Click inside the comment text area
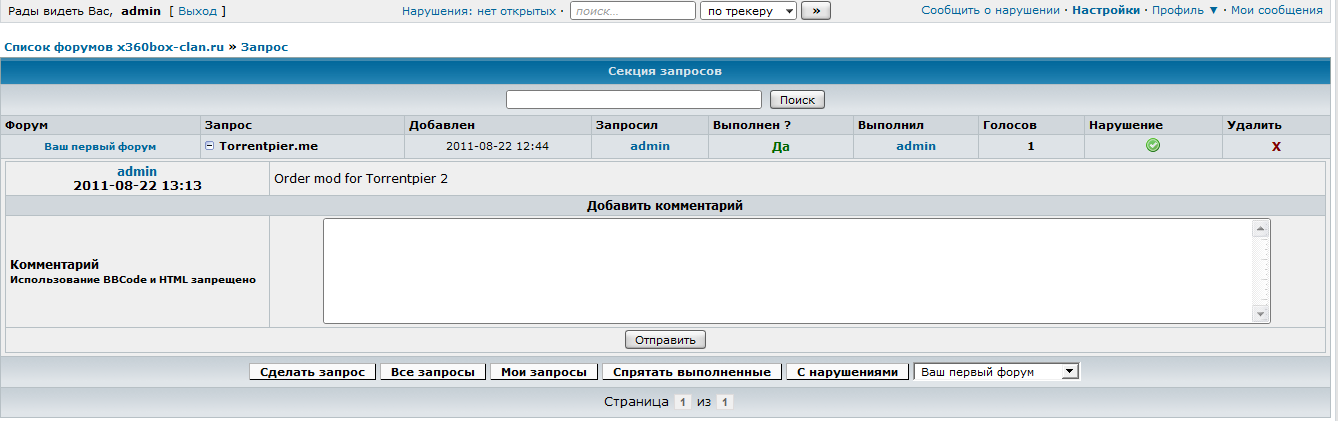 [x=787, y=271]
